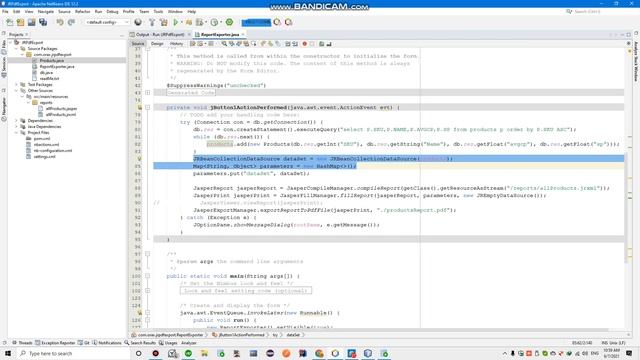Select ReportExporter.java in project tree
This screenshot has width=640, height=360.
click(x=57, y=67)
